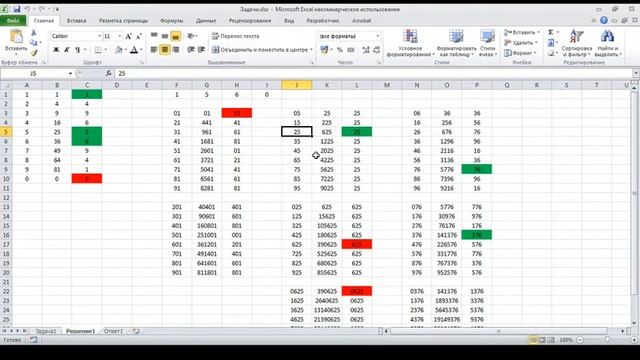Toggle top vertical alignment
This screenshot has height=360, width=640.
(x=154, y=36)
